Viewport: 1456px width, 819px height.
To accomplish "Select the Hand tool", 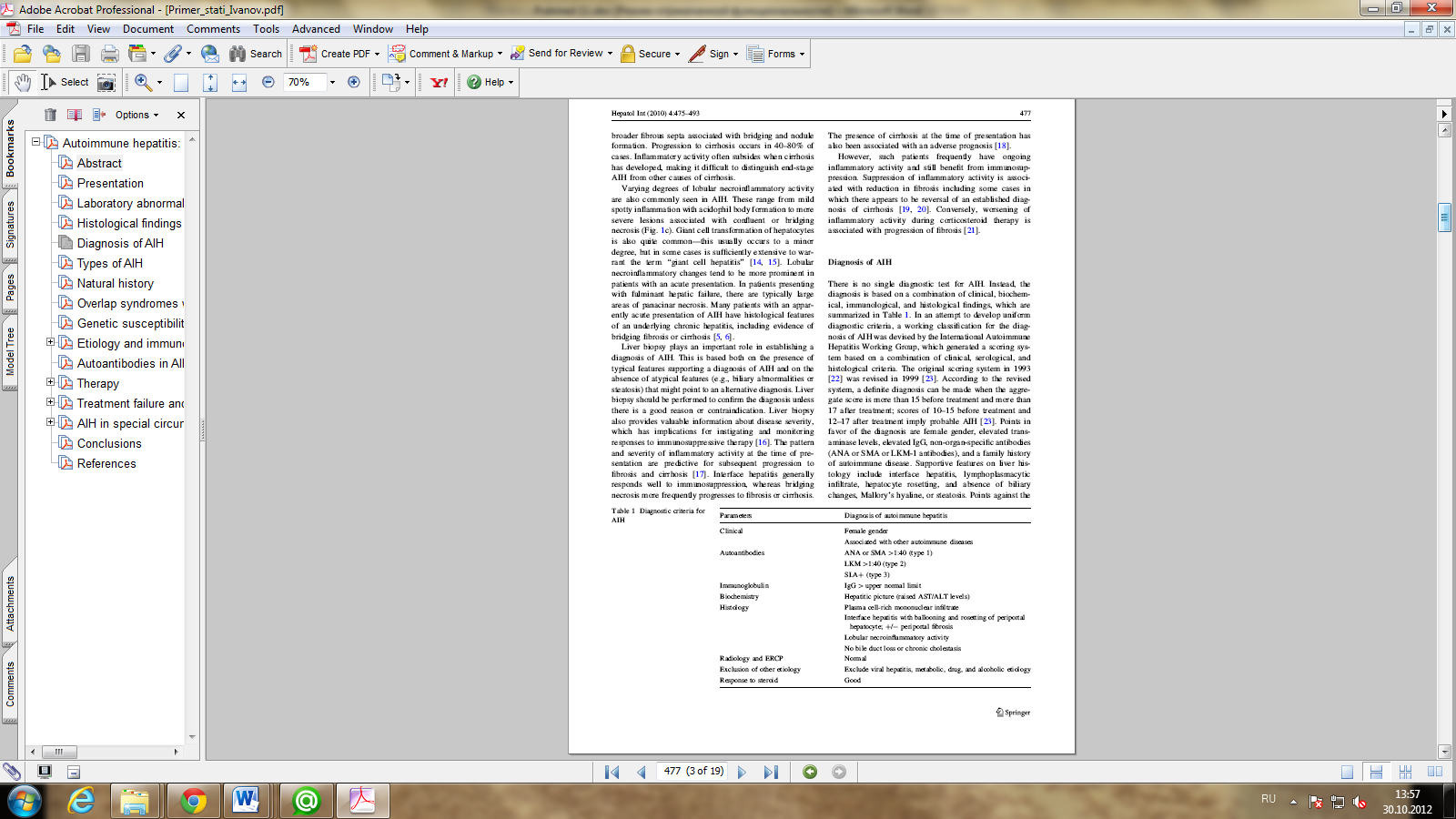I will coord(23,82).
